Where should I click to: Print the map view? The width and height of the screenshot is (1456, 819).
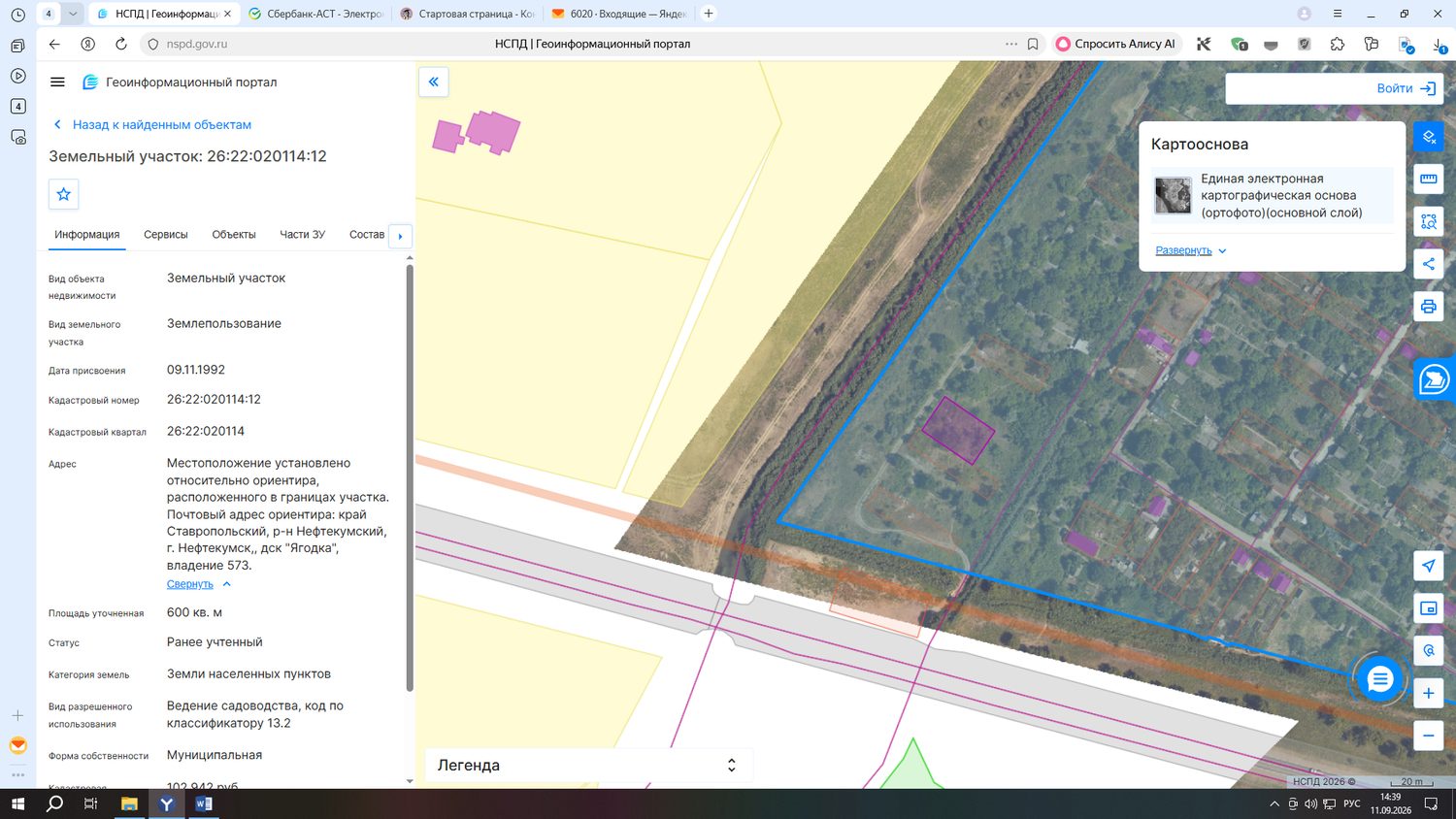pyautogui.click(x=1429, y=307)
